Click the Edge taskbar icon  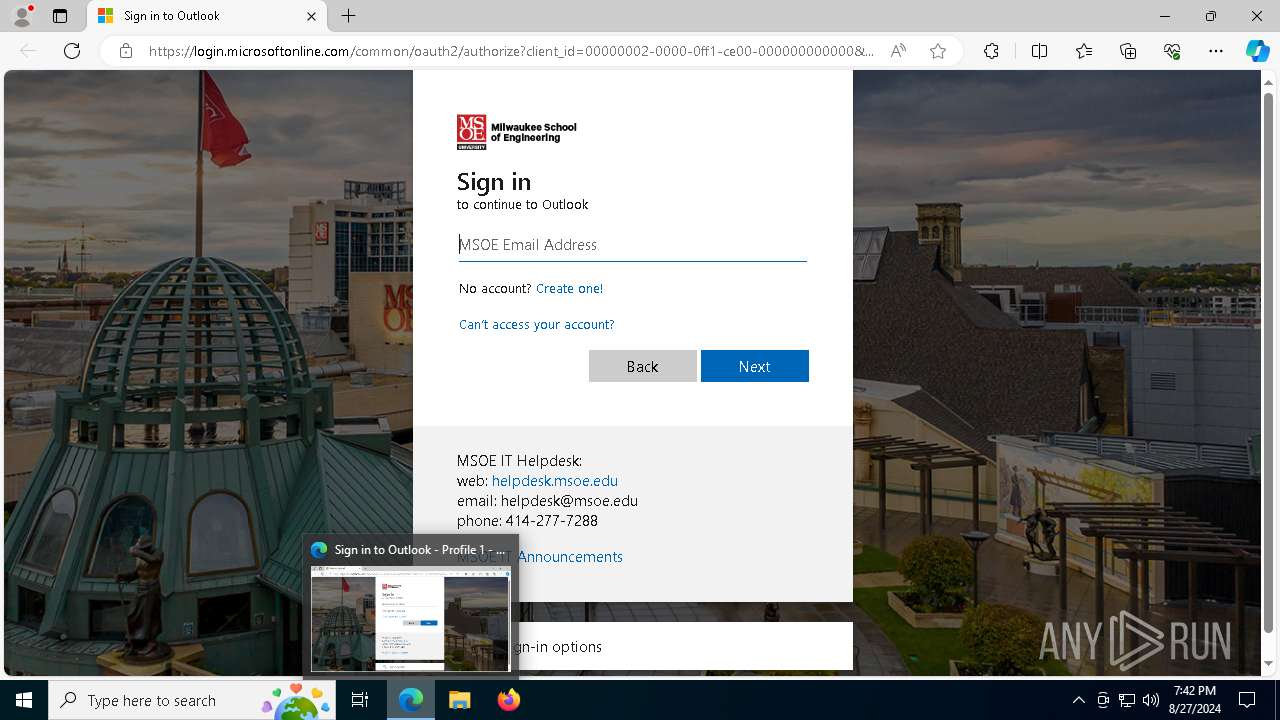(411, 700)
